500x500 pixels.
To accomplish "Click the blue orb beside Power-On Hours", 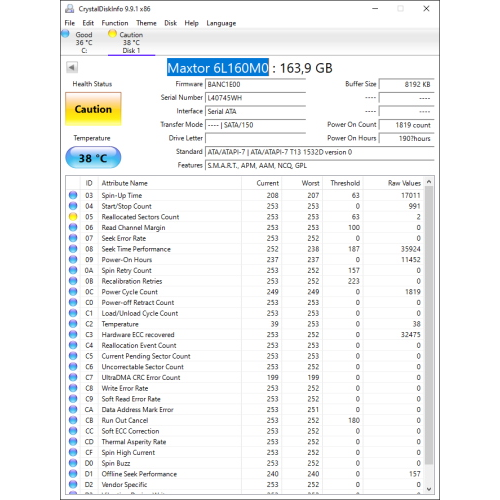I will point(73,260).
